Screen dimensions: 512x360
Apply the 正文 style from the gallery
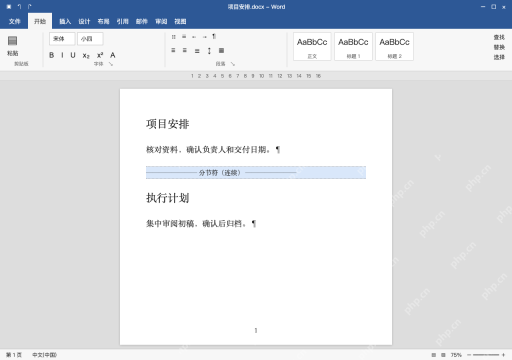pyautogui.click(x=312, y=46)
